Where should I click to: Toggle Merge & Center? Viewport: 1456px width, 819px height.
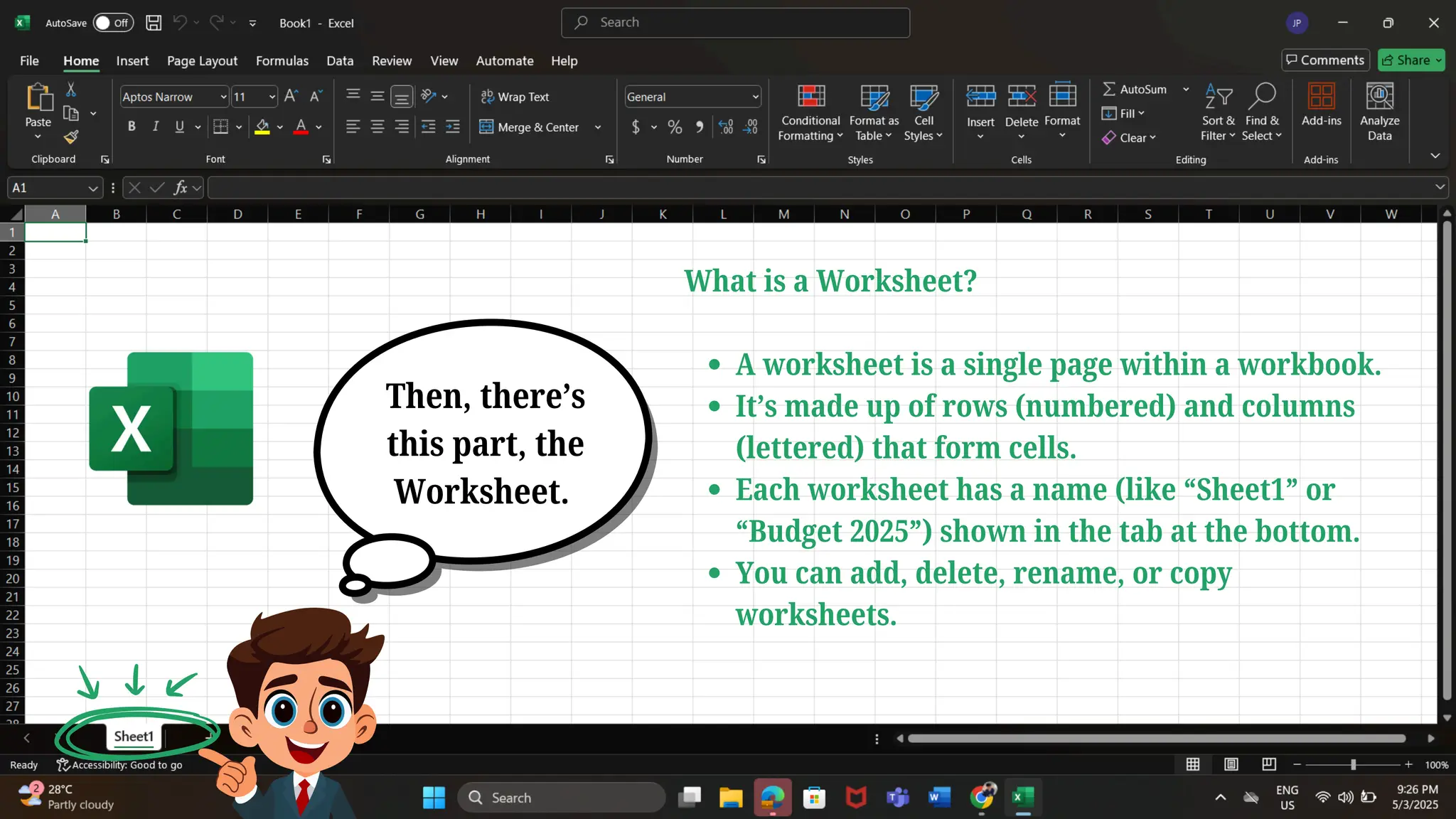click(x=530, y=127)
